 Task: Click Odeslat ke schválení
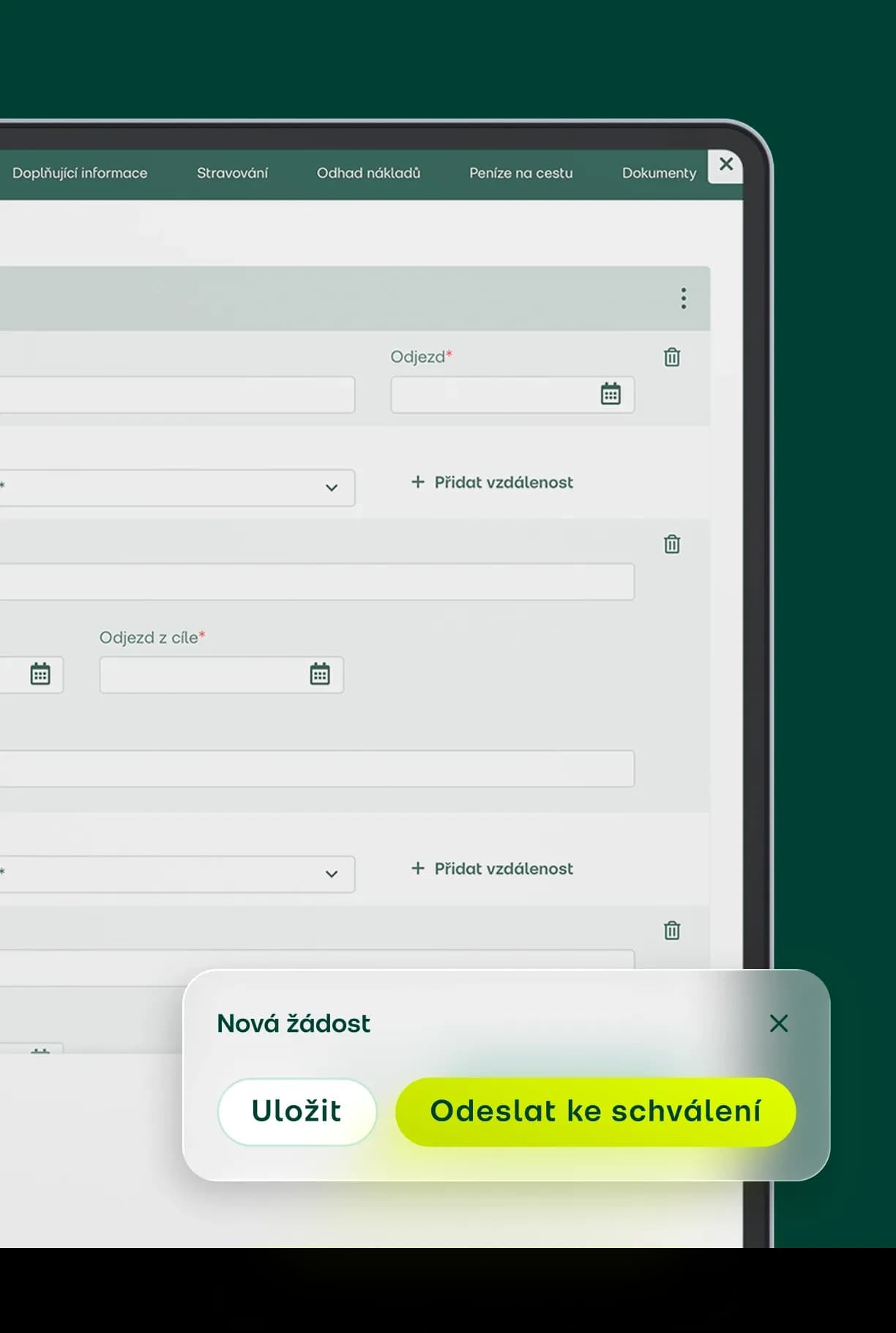[x=595, y=1111]
